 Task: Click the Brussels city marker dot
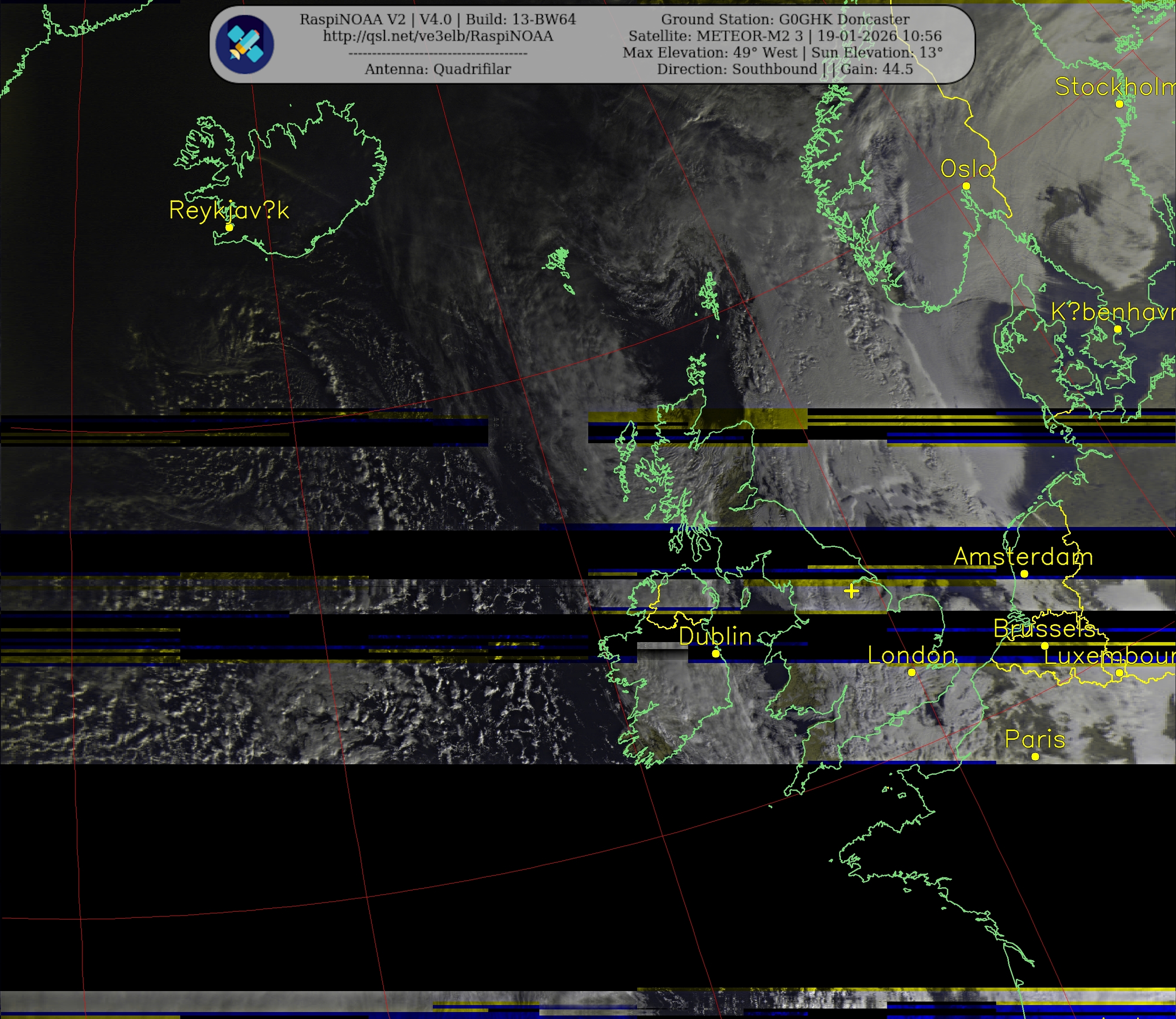(x=1045, y=646)
